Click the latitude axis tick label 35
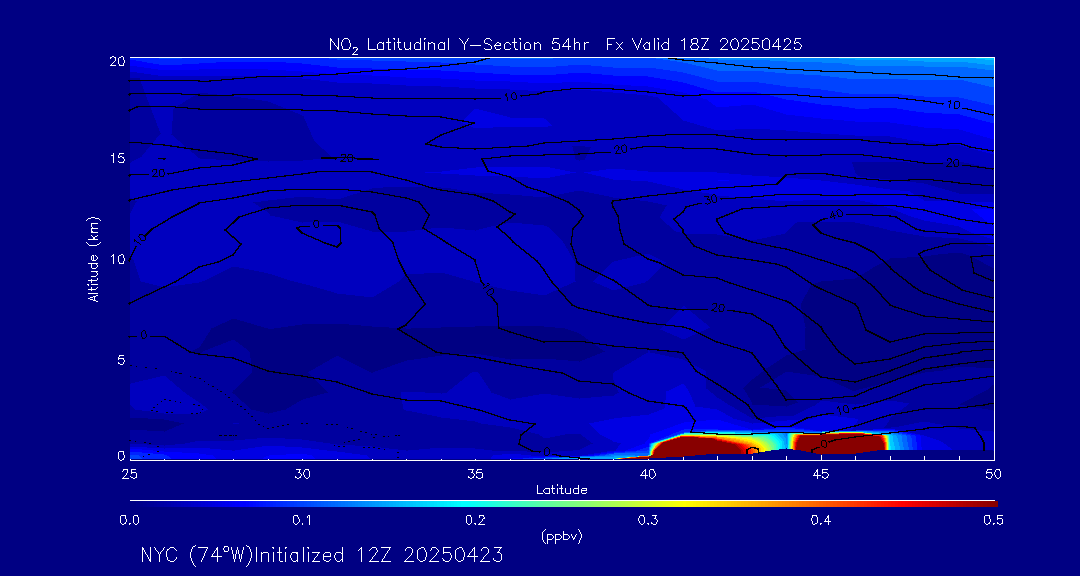This screenshot has width=1080, height=576. click(x=475, y=473)
